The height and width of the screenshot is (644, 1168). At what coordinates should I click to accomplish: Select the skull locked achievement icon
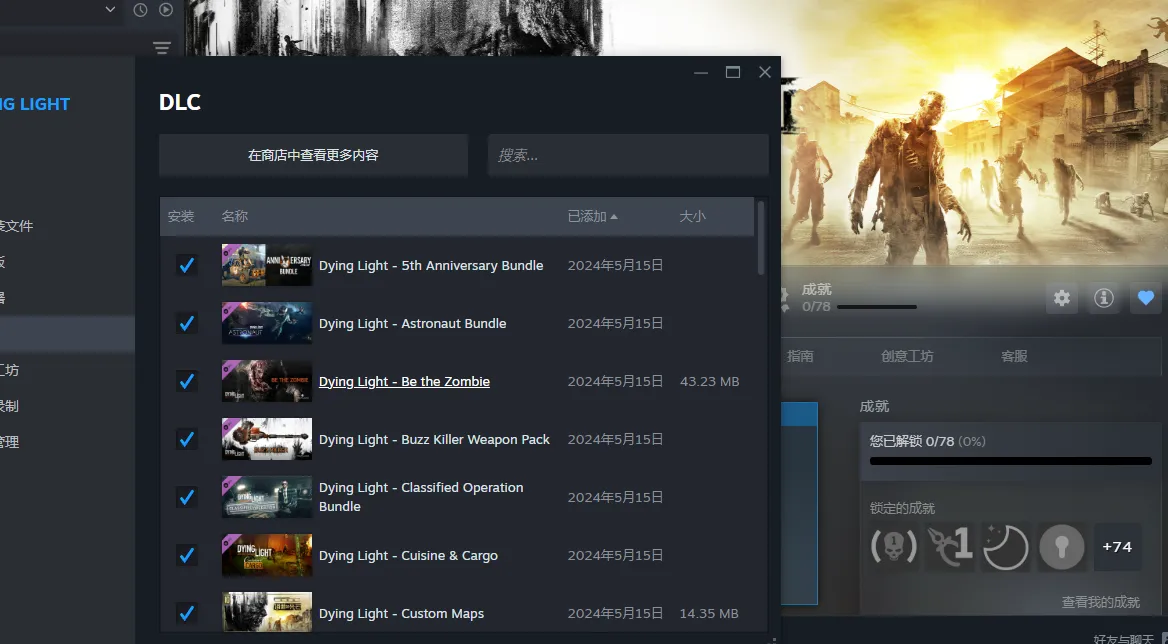click(x=893, y=547)
